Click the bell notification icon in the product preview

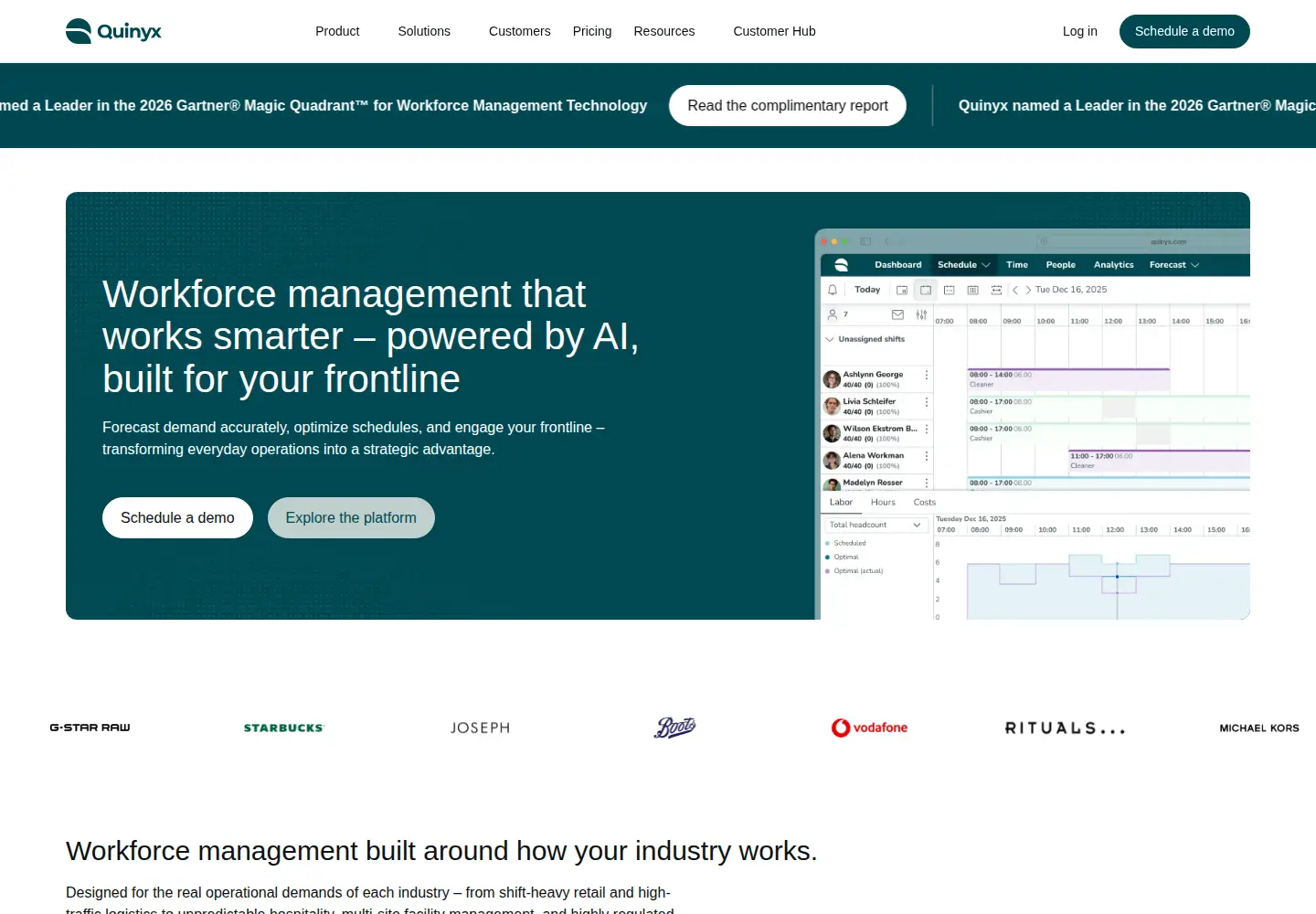coord(833,290)
